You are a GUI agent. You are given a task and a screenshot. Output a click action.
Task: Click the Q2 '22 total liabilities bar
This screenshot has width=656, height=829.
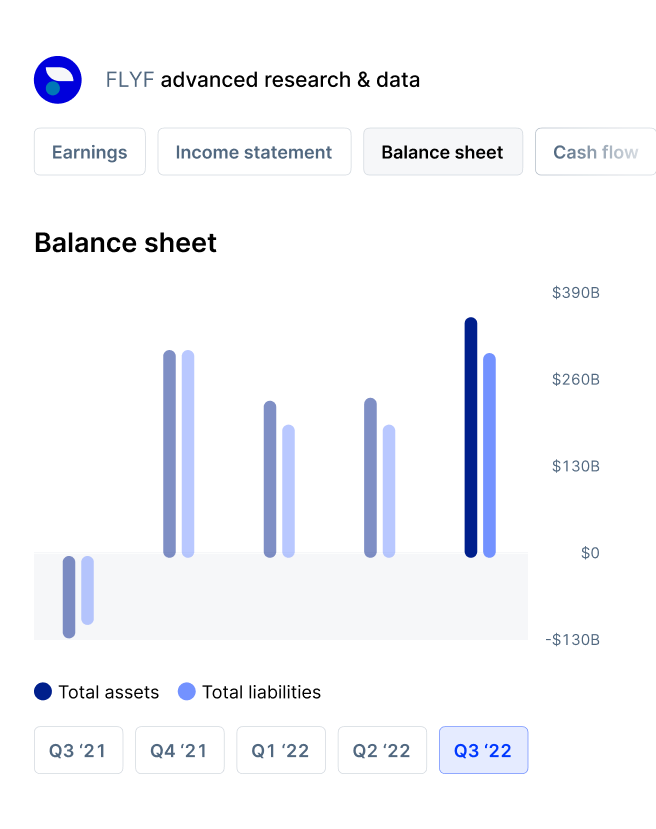pyautogui.click(x=389, y=490)
